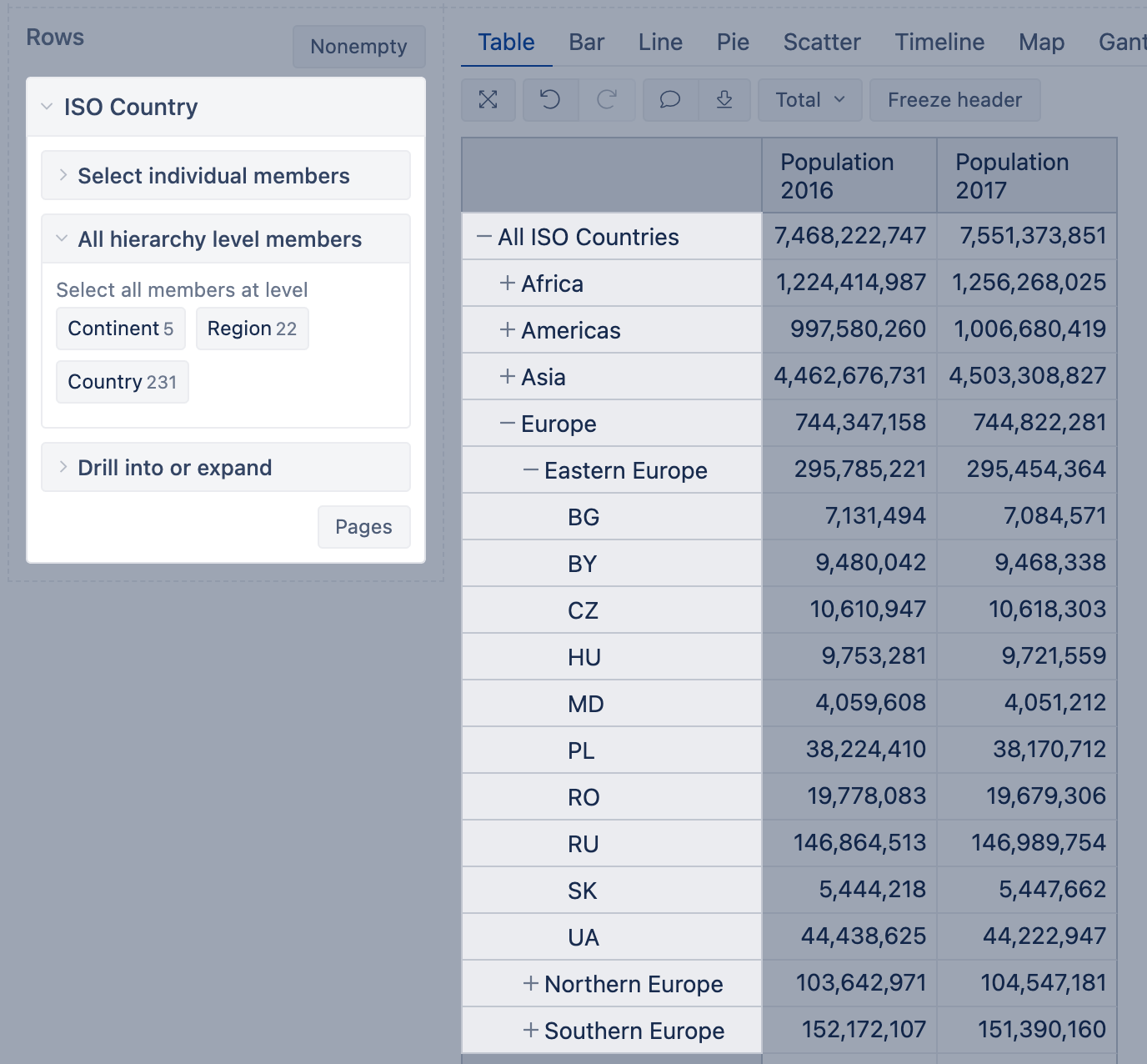Click the fullscreen expand icon
The image size is (1147, 1064).
coord(488,100)
